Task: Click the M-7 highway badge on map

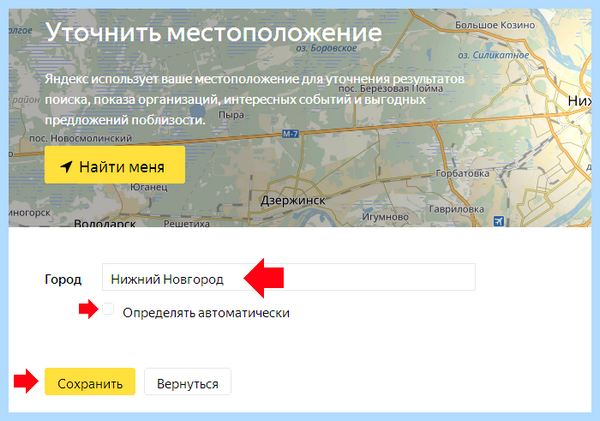Action: [x=290, y=134]
